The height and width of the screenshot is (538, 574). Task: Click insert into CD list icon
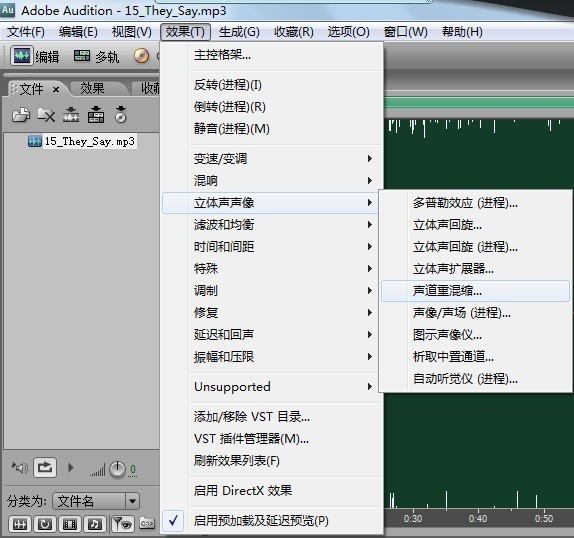click(x=121, y=115)
